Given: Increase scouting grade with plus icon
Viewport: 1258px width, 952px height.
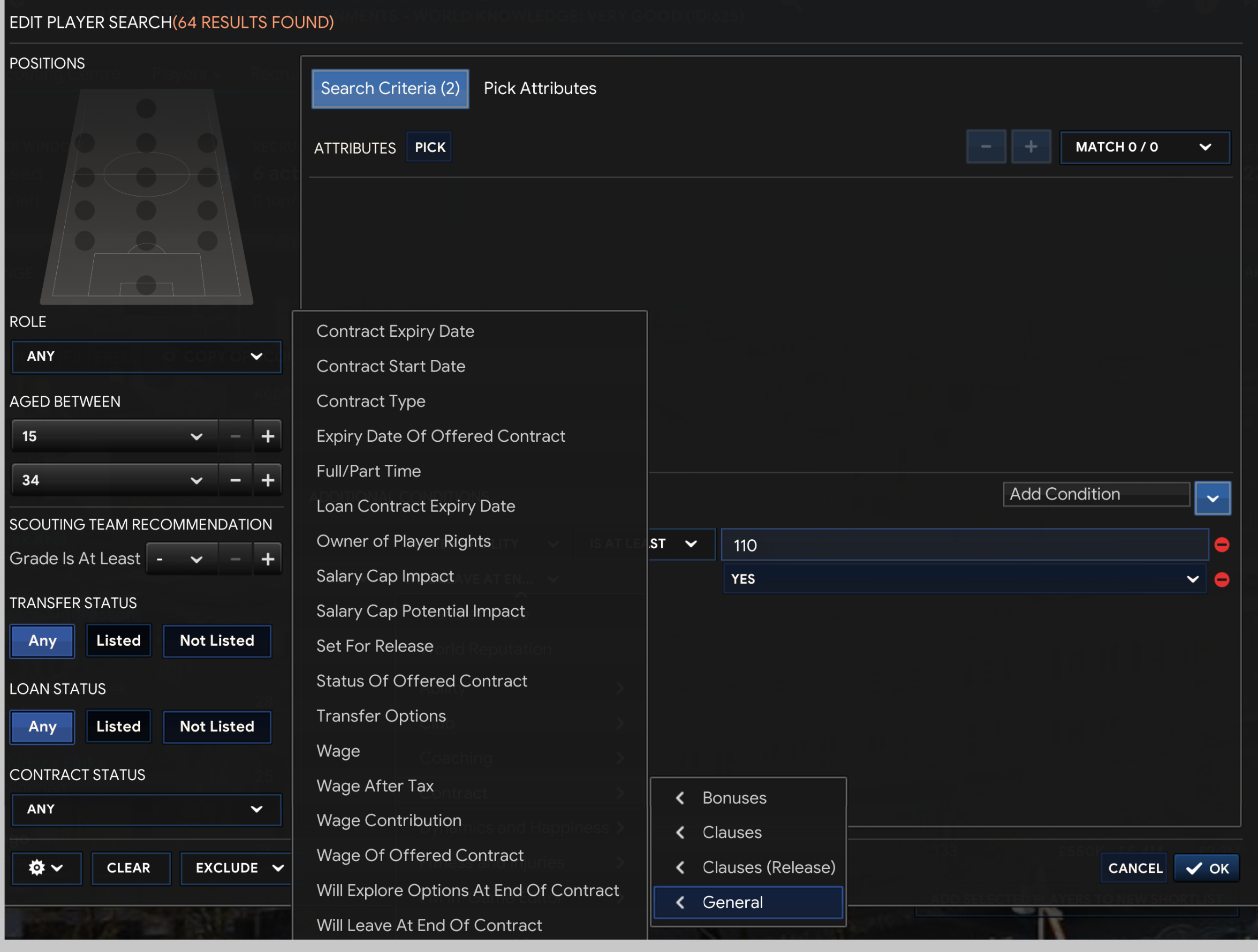Looking at the screenshot, I should (x=267, y=559).
